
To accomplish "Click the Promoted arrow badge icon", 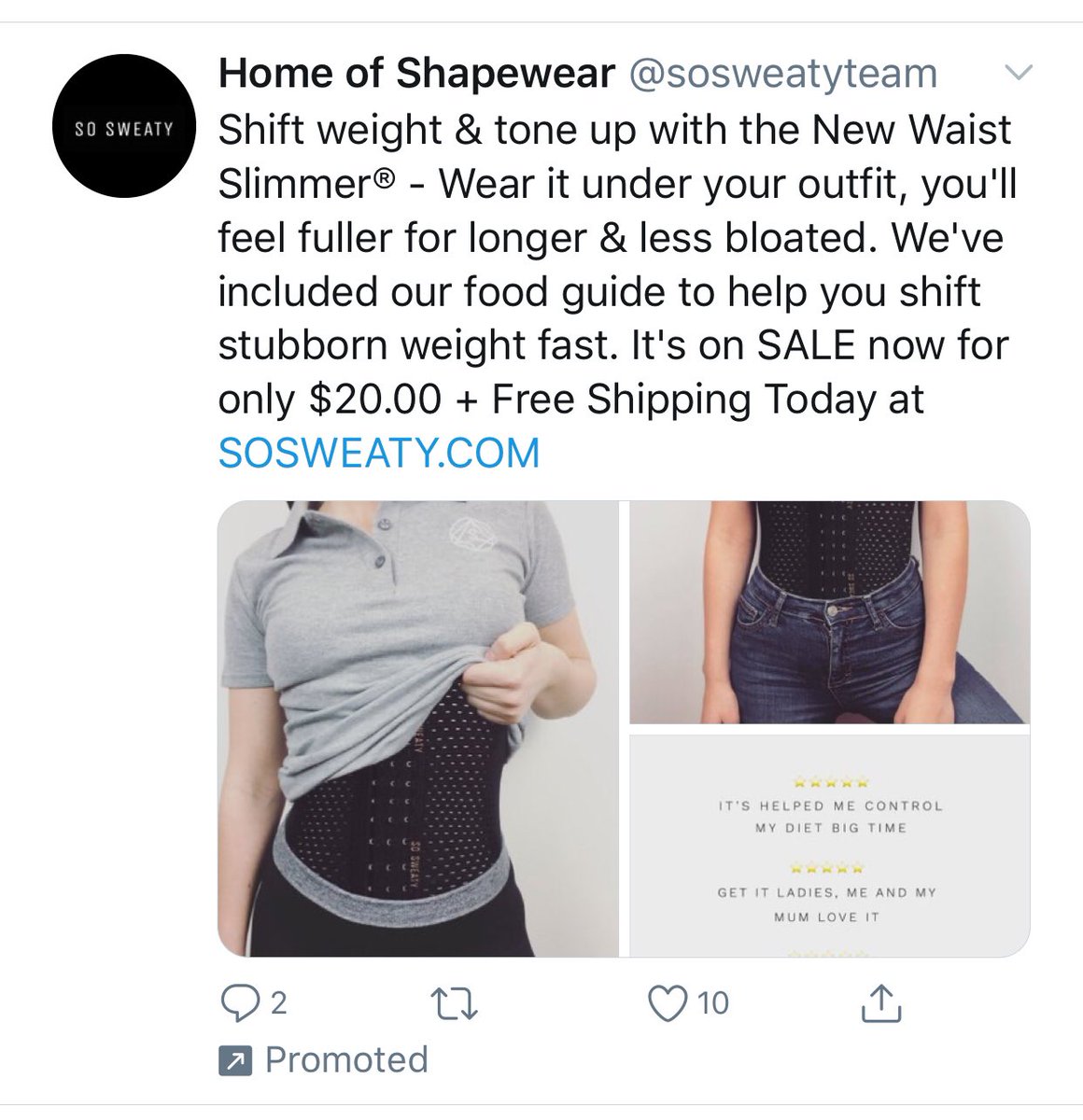I will point(234,1060).
